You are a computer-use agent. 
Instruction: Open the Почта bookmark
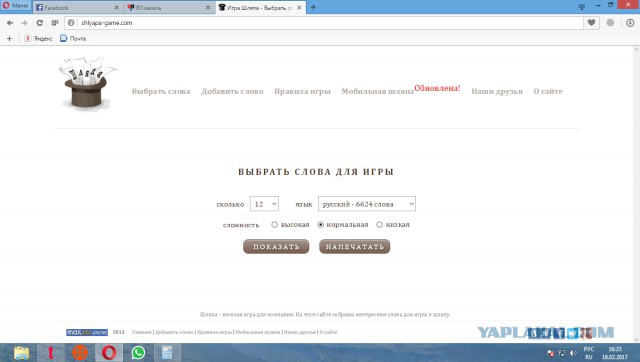[x=73, y=38]
